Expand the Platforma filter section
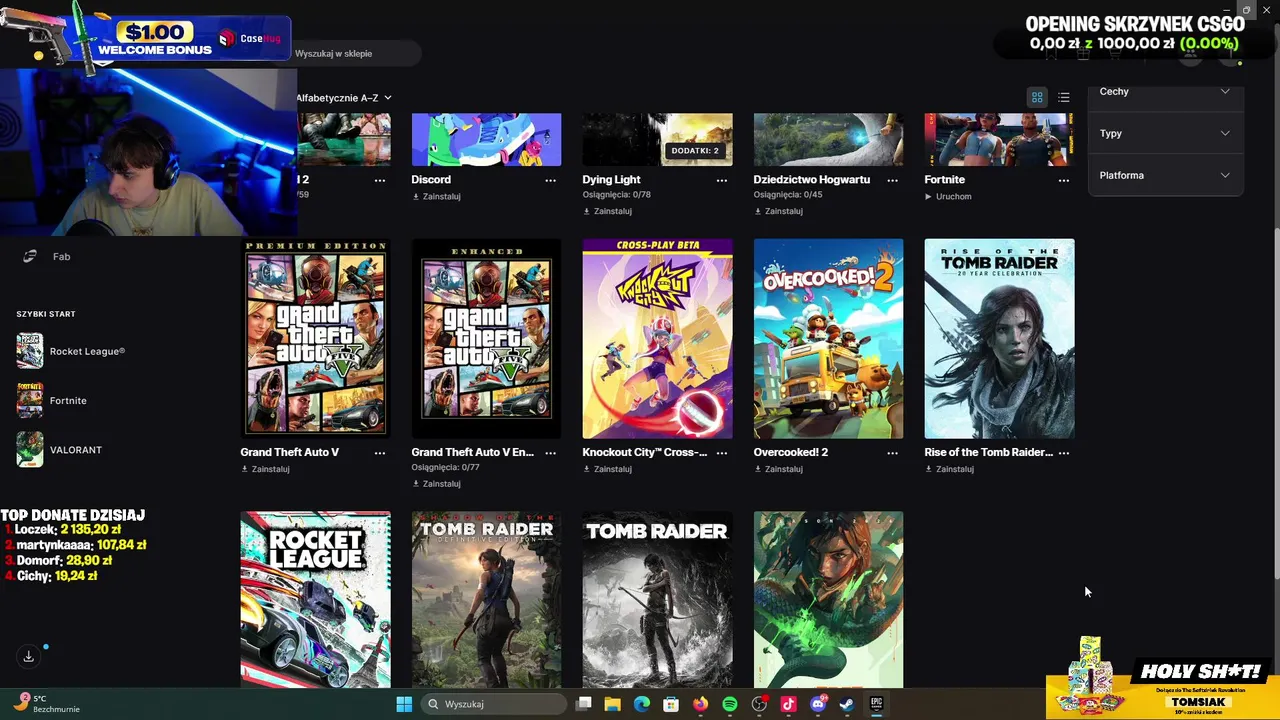1280x720 pixels. point(1165,175)
